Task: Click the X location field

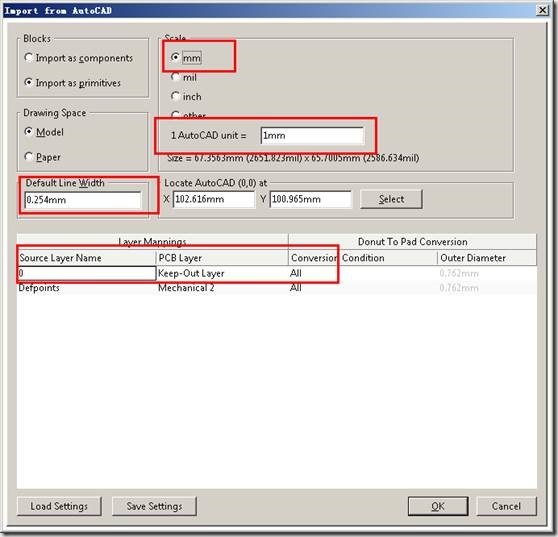Action: coord(214,199)
